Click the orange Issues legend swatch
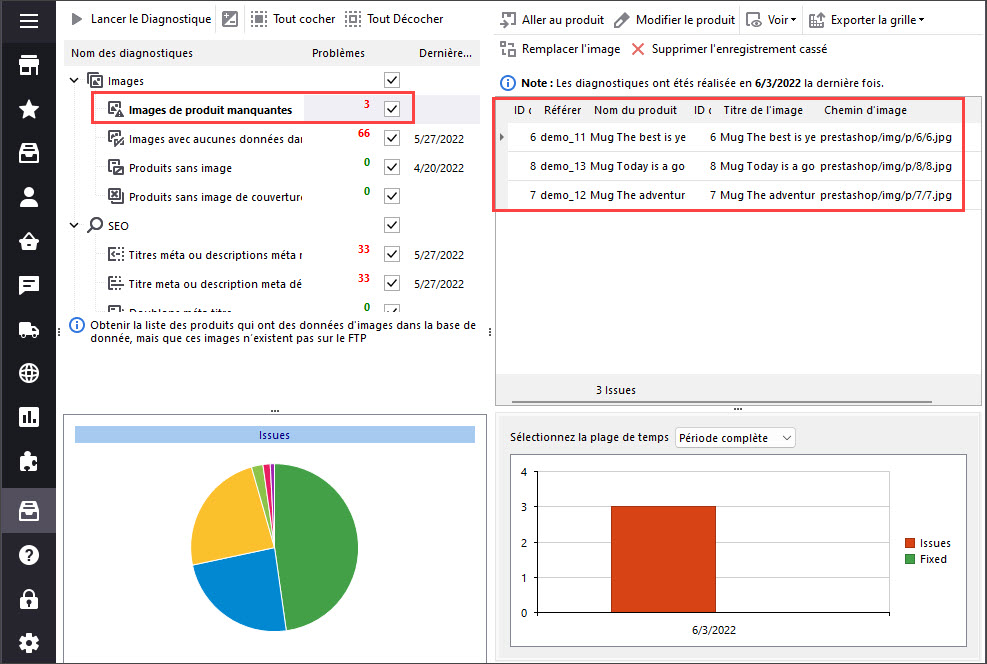 pos(910,543)
